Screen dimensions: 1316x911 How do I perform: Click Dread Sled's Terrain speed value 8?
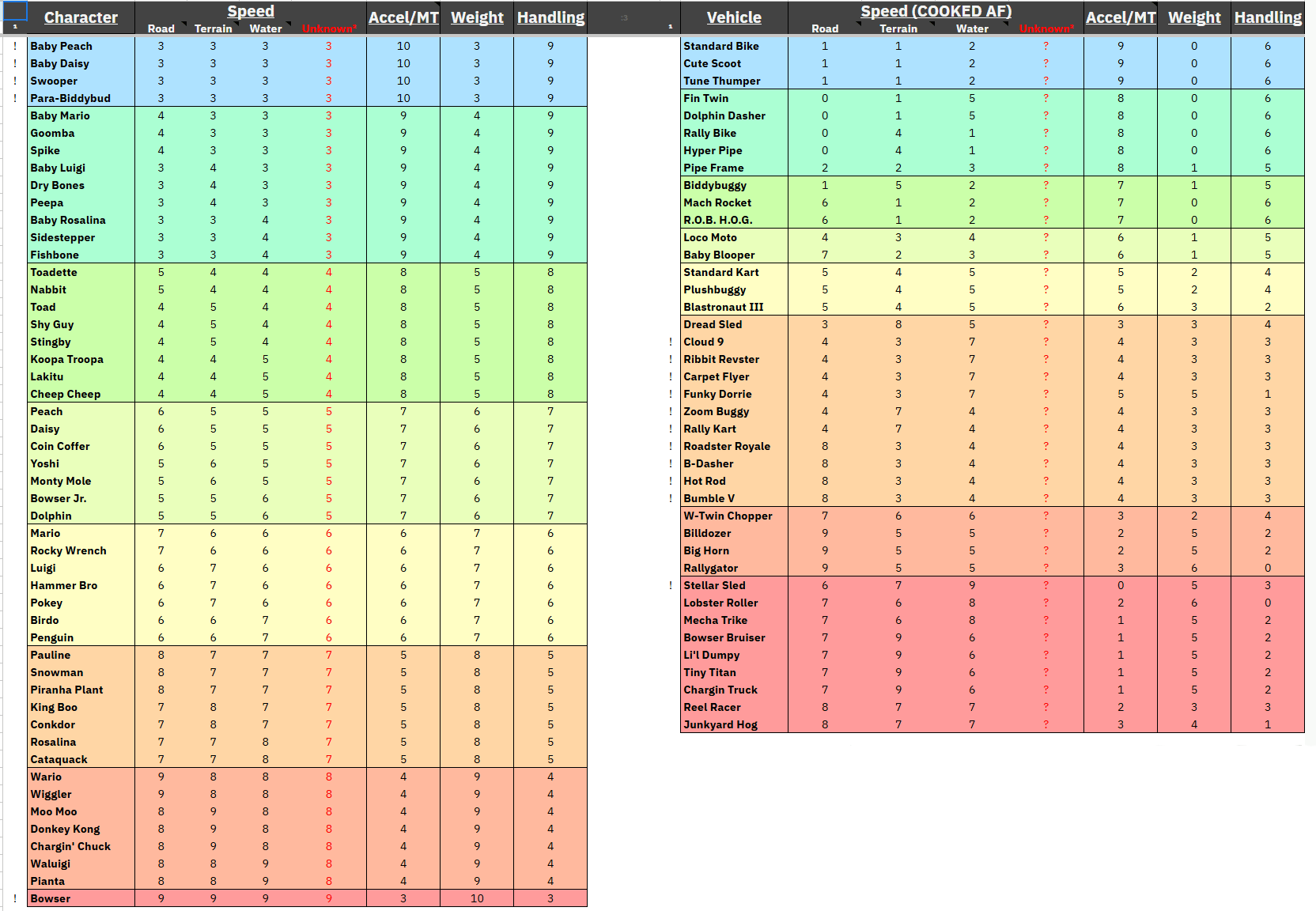[898, 324]
